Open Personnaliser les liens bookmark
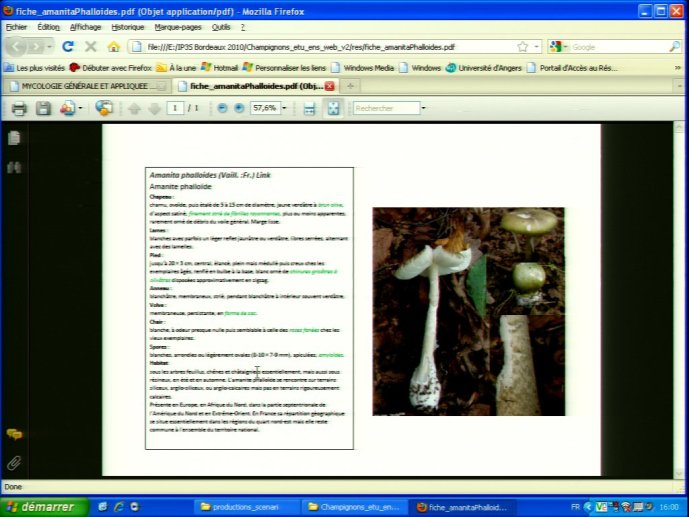The width and height of the screenshot is (689, 517). [284, 68]
